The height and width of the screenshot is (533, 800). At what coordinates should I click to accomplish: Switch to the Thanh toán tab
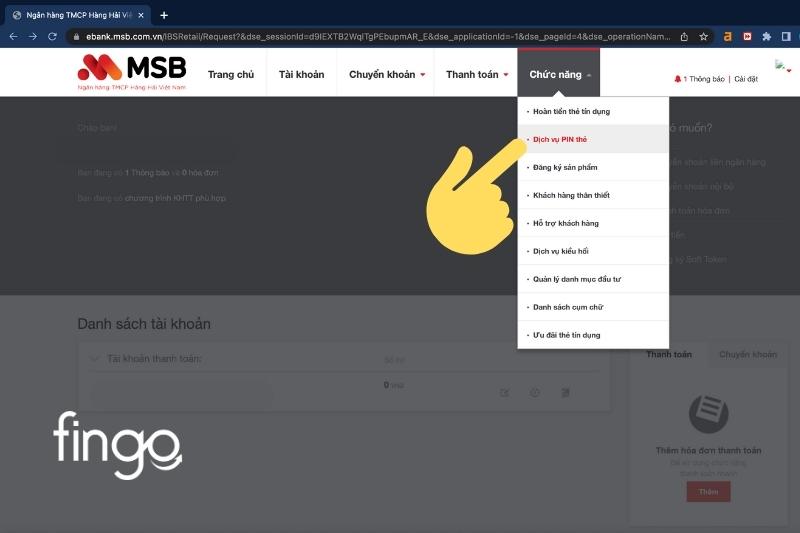coord(669,354)
